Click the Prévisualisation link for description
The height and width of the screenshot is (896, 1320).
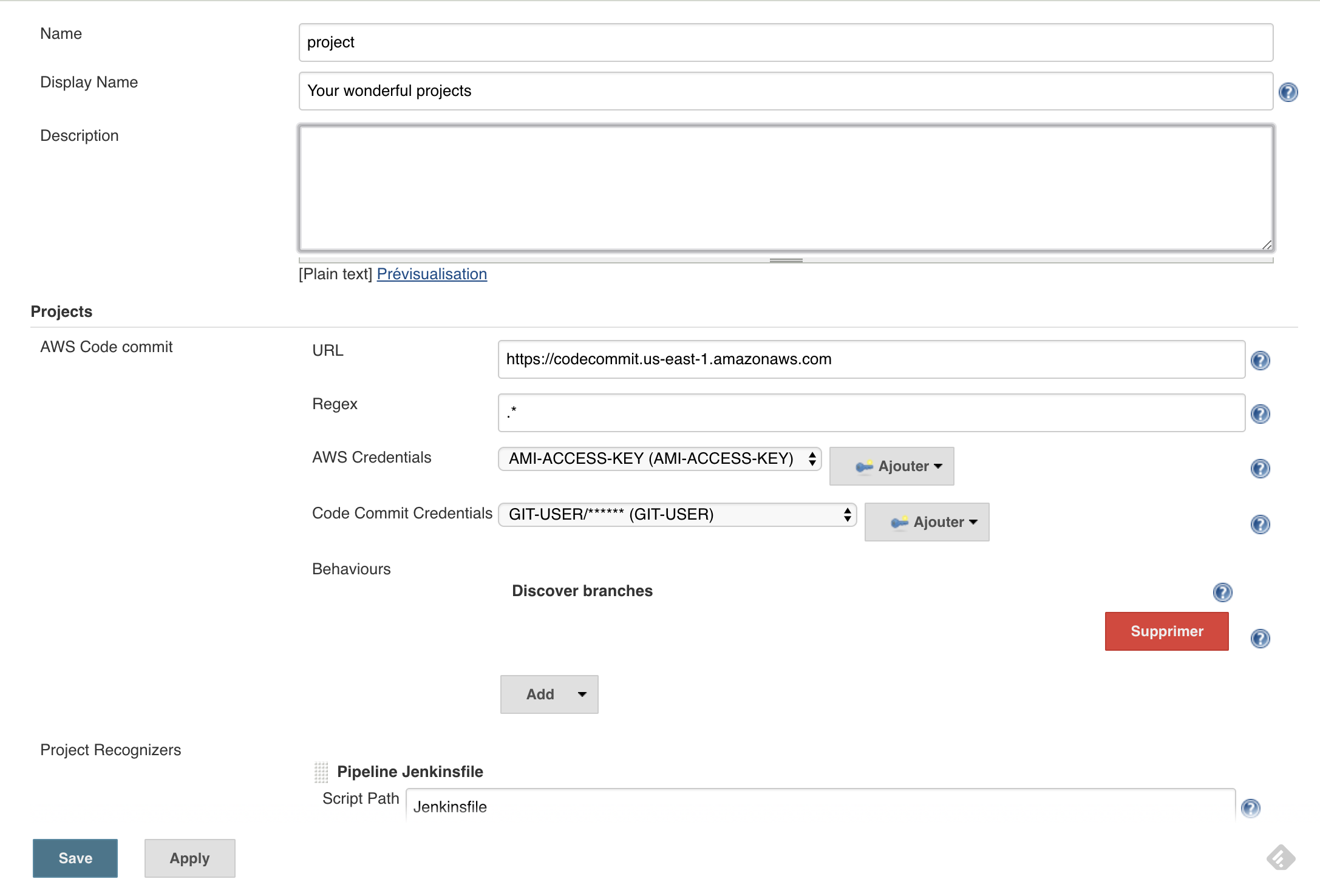click(x=432, y=273)
